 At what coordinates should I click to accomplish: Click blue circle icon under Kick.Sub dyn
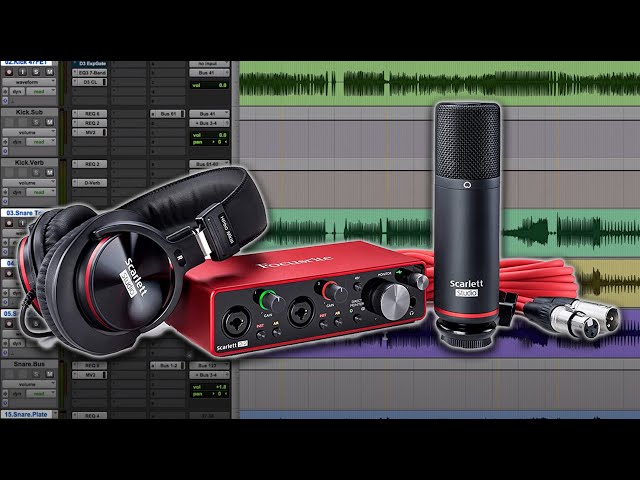click(x=5, y=151)
